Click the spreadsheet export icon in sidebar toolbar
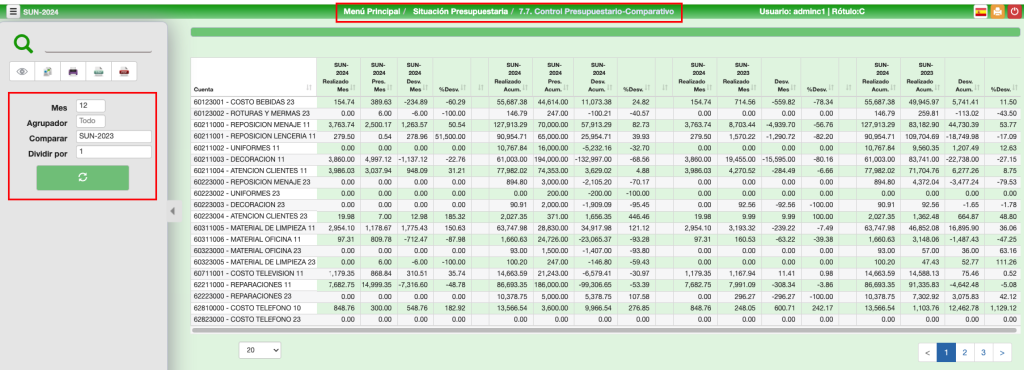 tap(48, 71)
